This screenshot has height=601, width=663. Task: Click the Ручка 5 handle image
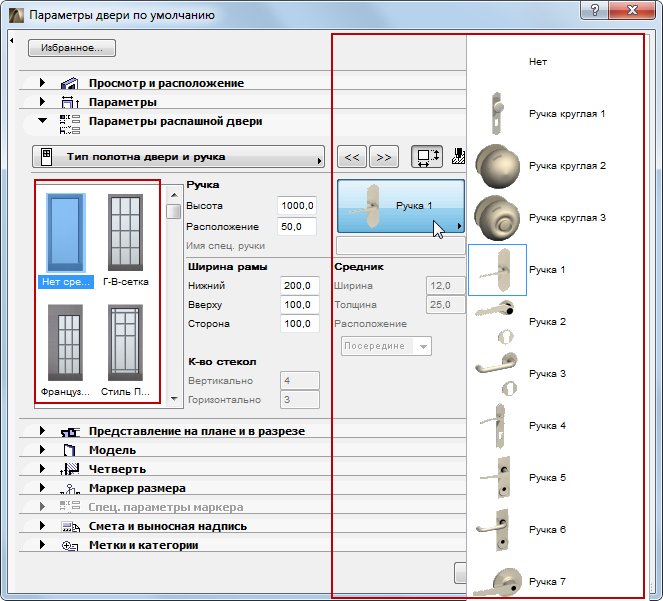pos(496,478)
